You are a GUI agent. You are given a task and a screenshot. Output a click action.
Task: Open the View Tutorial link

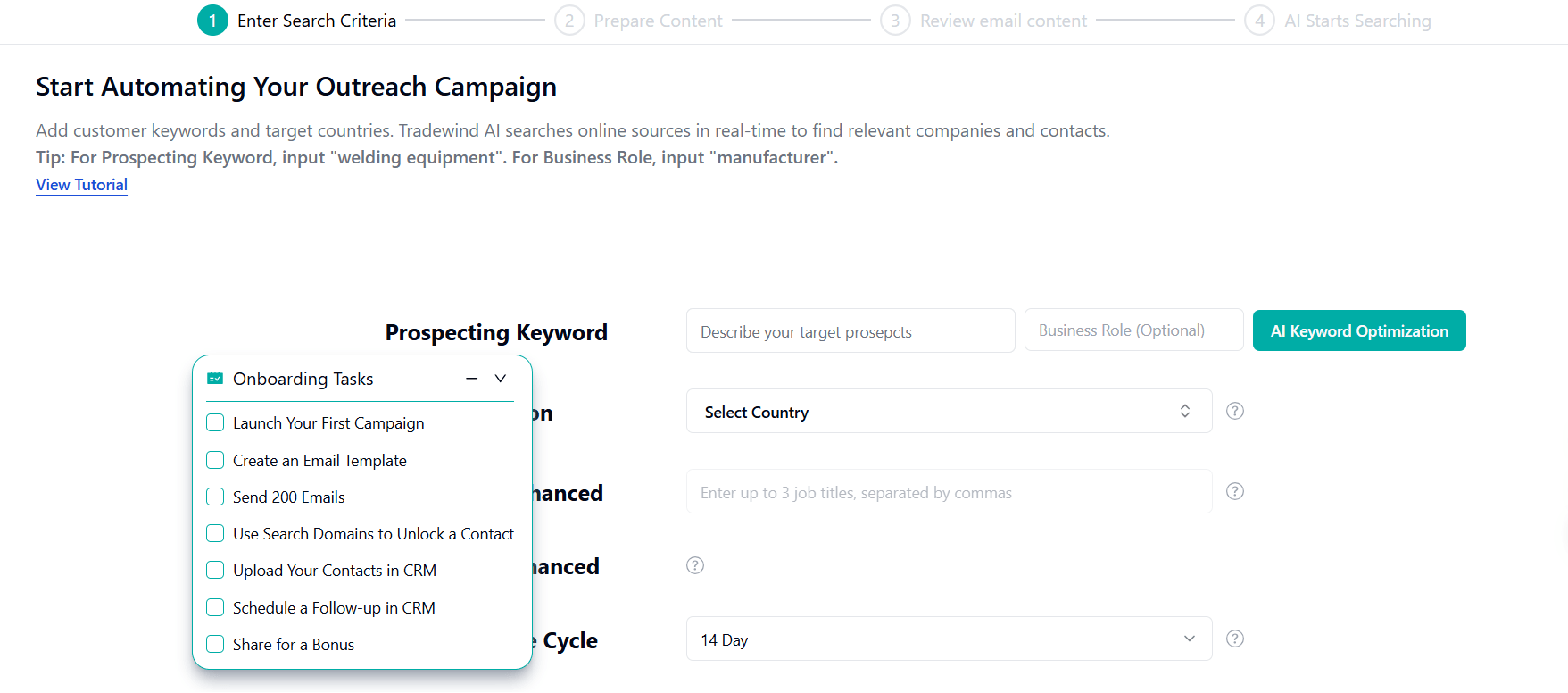point(81,185)
